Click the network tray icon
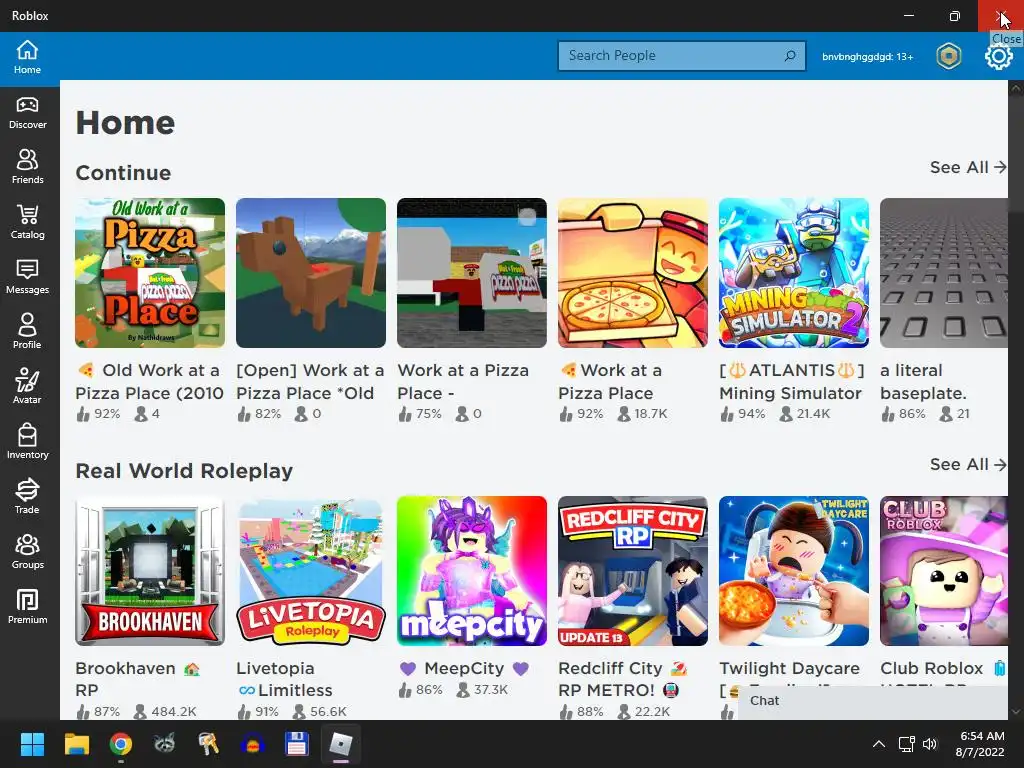 tap(906, 744)
